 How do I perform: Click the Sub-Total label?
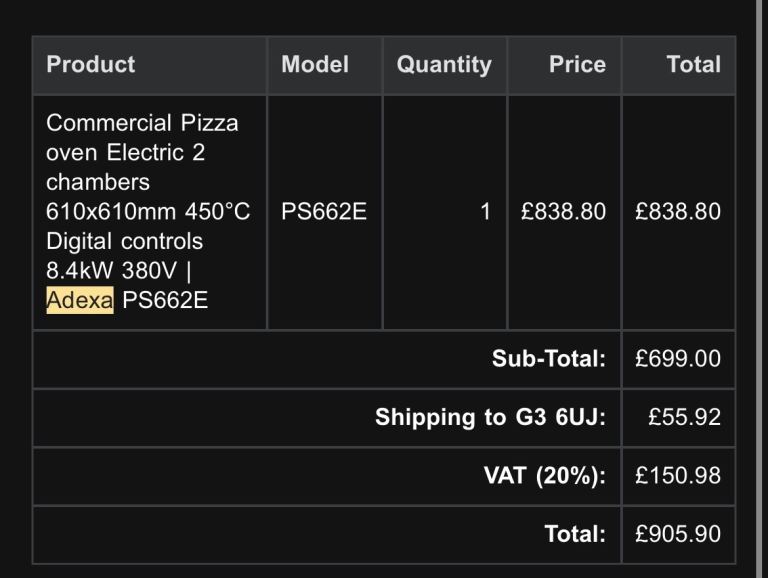click(x=548, y=359)
